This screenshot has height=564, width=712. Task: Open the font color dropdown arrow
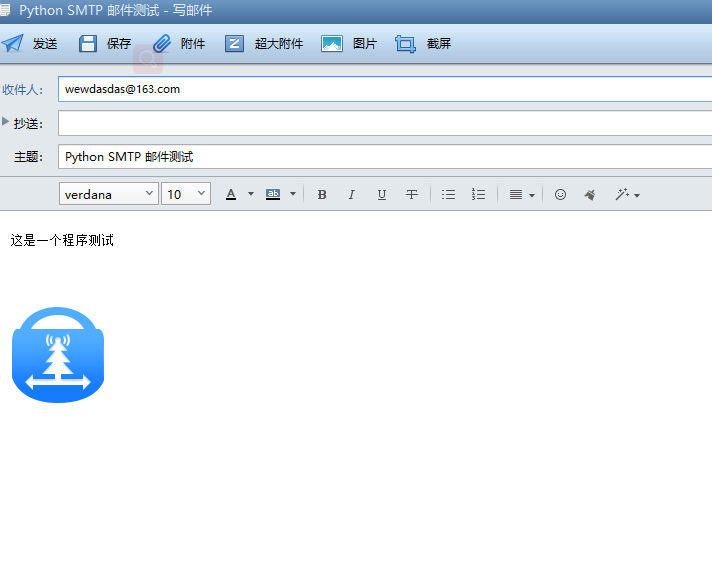pos(251,194)
